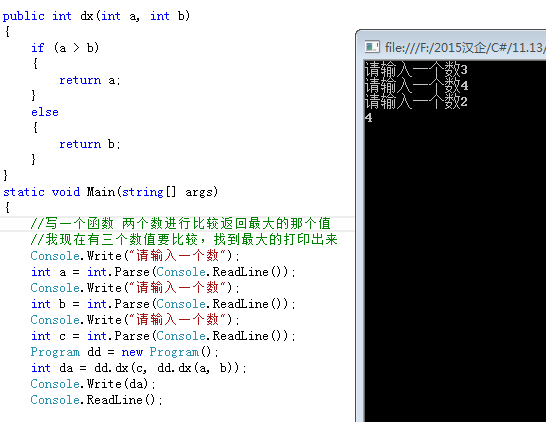Click the first Console.Write prompt line above 'int a'
The image size is (546, 422).
(135, 256)
